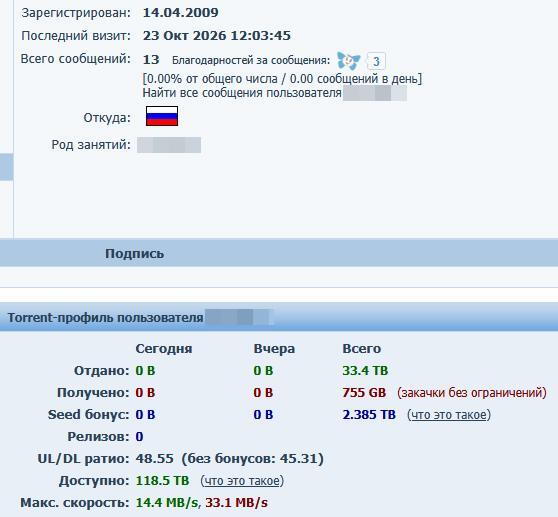Click 'Torrent-профиль пользователя' header
The height and width of the screenshot is (517, 558).
(x=105, y=317)
